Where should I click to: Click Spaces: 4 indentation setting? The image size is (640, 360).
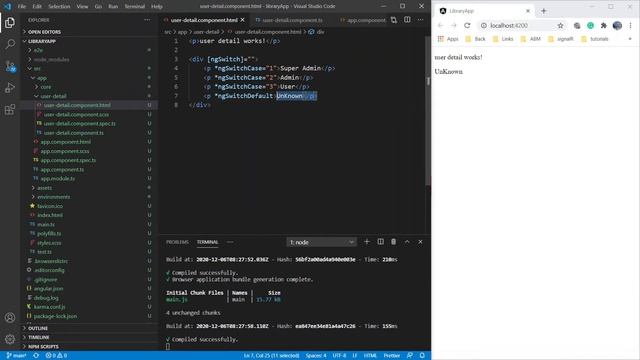coord(316,356)
